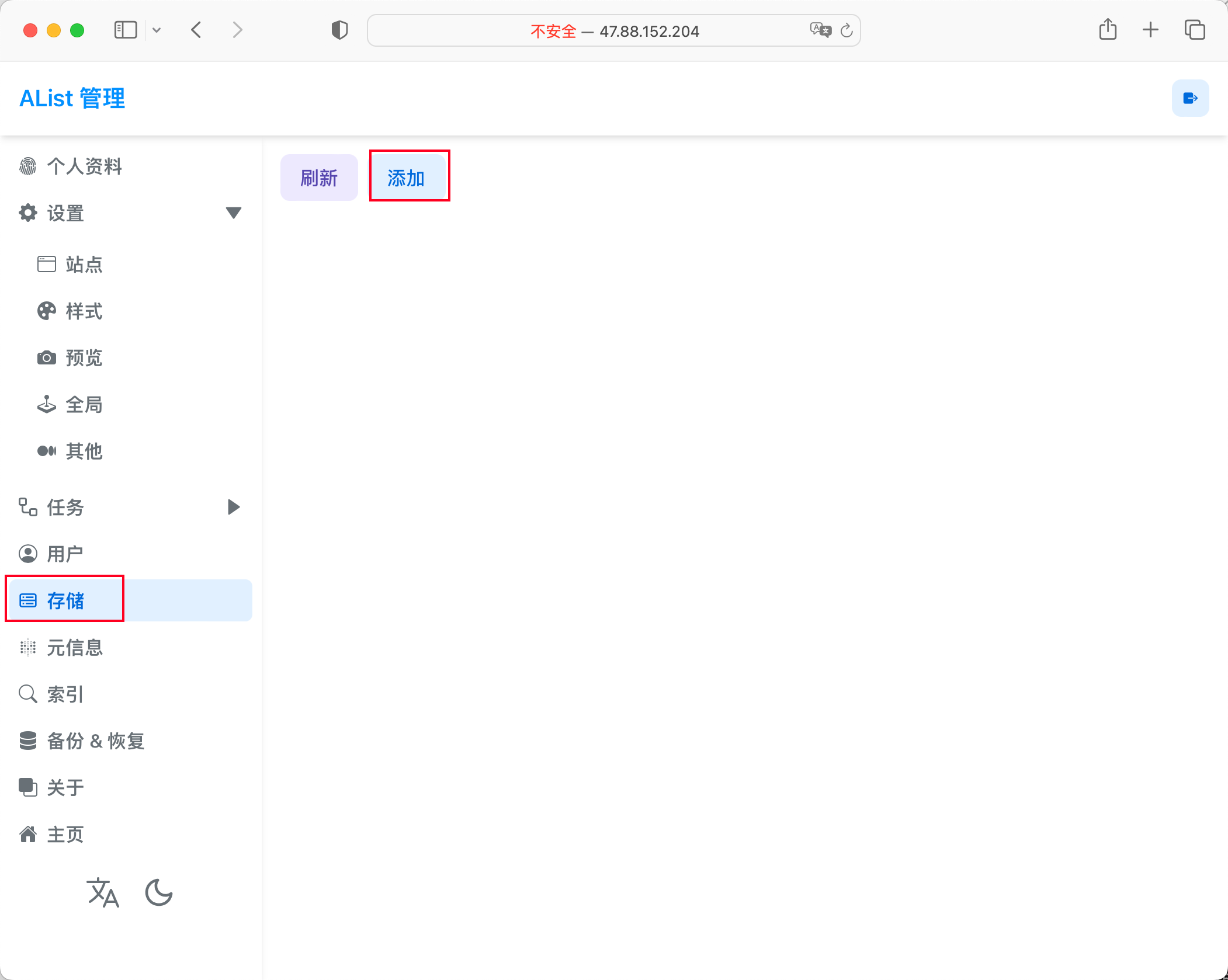
Task: Open 元信息 page
Action: (75, 648)
